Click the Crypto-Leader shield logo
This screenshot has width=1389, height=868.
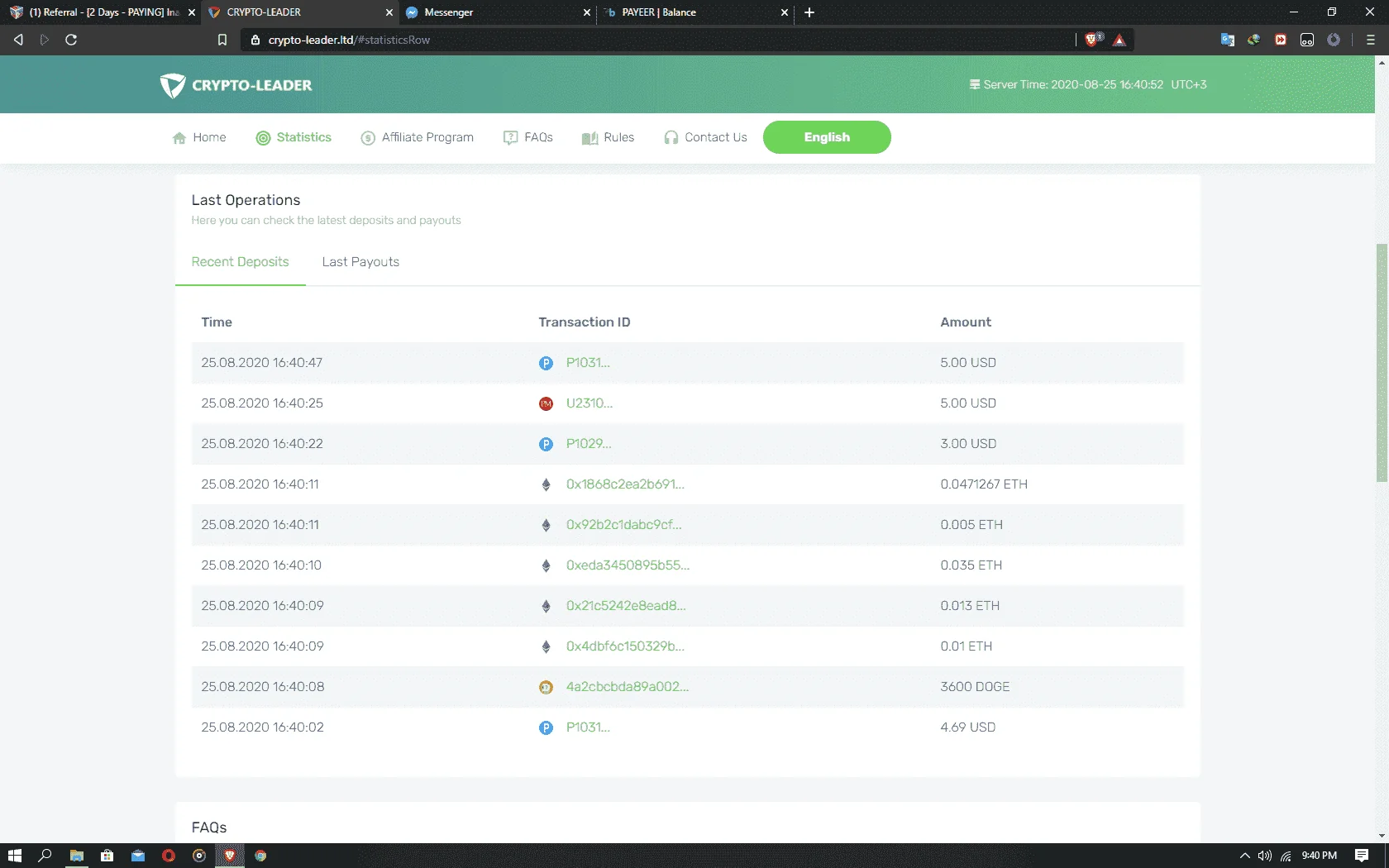point(173,85)
